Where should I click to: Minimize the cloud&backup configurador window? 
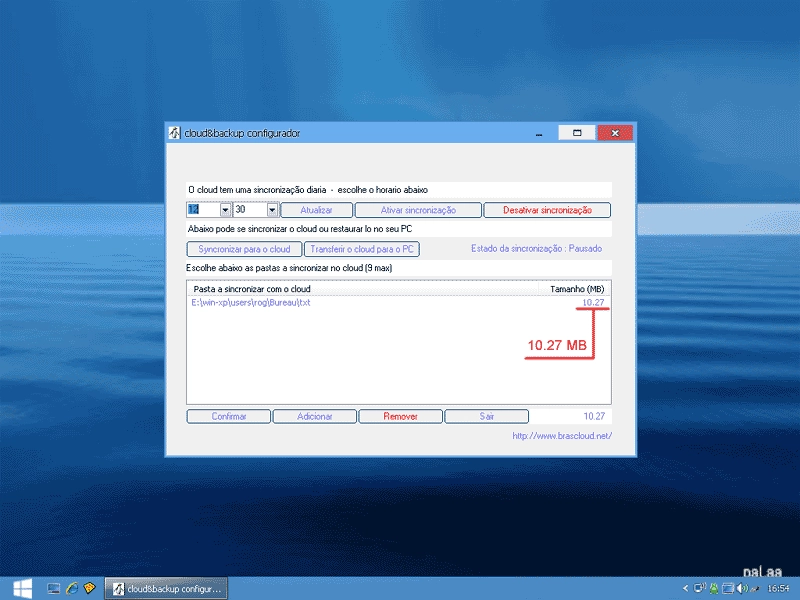[539, 133]
